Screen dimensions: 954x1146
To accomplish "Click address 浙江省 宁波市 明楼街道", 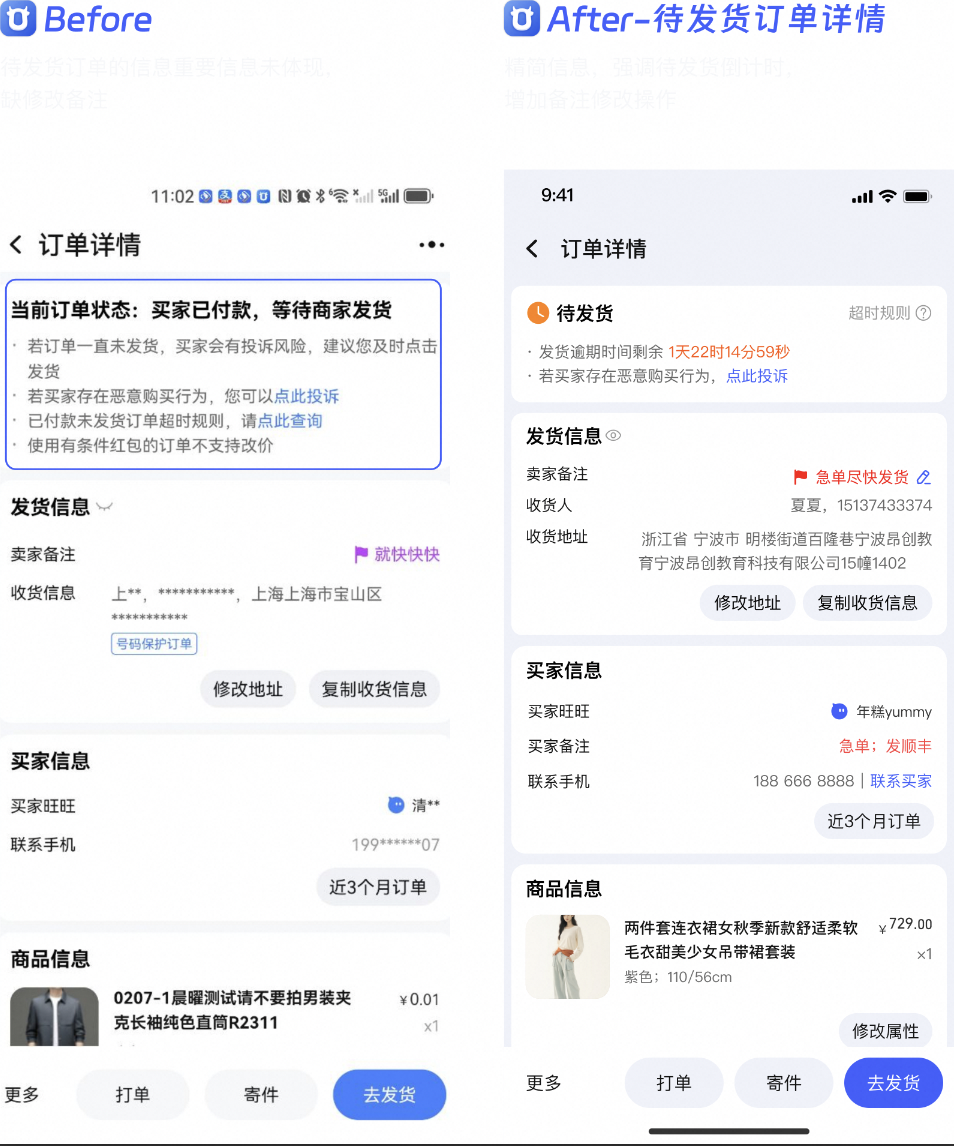I will (x=787, y=551).
